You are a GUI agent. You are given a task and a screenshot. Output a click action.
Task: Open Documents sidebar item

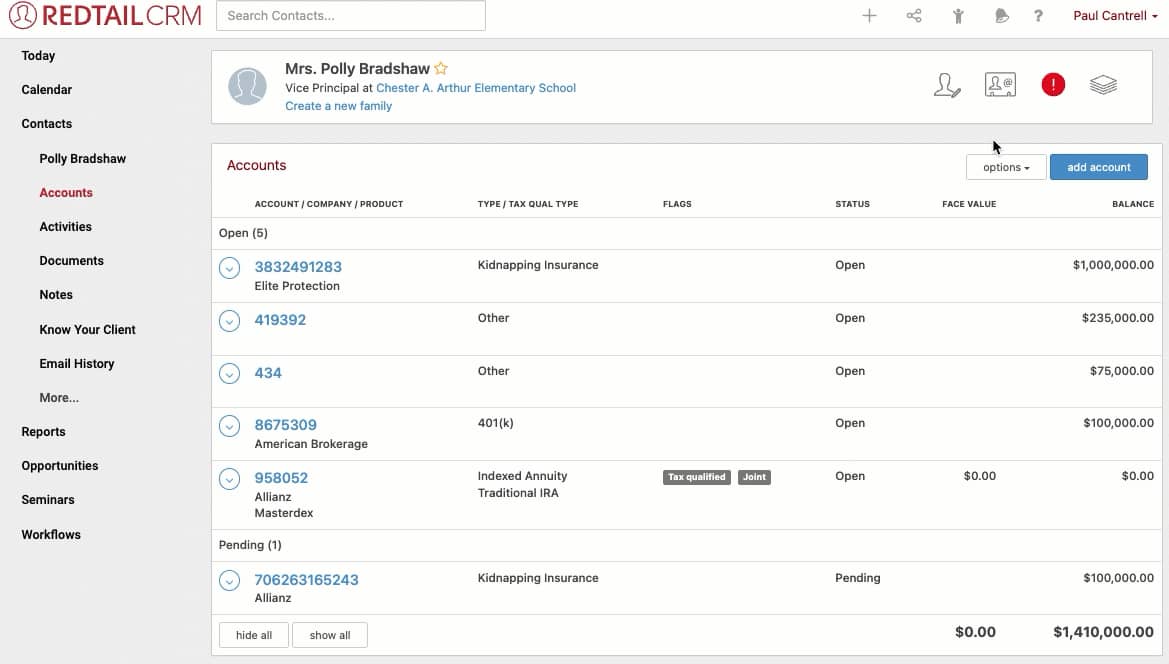71,261
